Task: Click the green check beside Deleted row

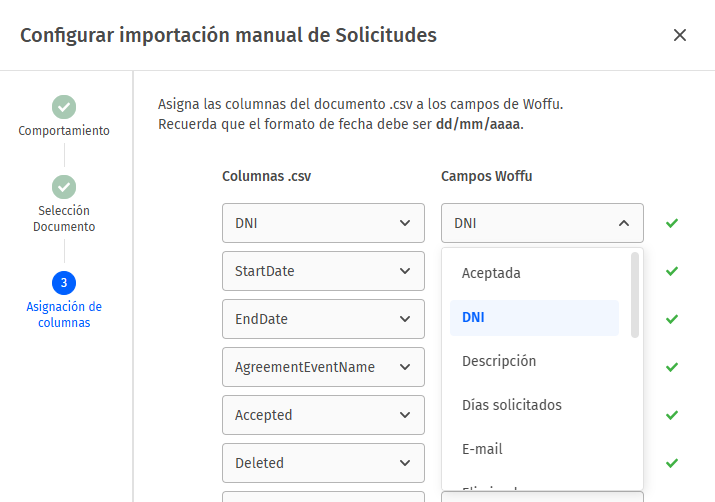Action: click(672, 463)
